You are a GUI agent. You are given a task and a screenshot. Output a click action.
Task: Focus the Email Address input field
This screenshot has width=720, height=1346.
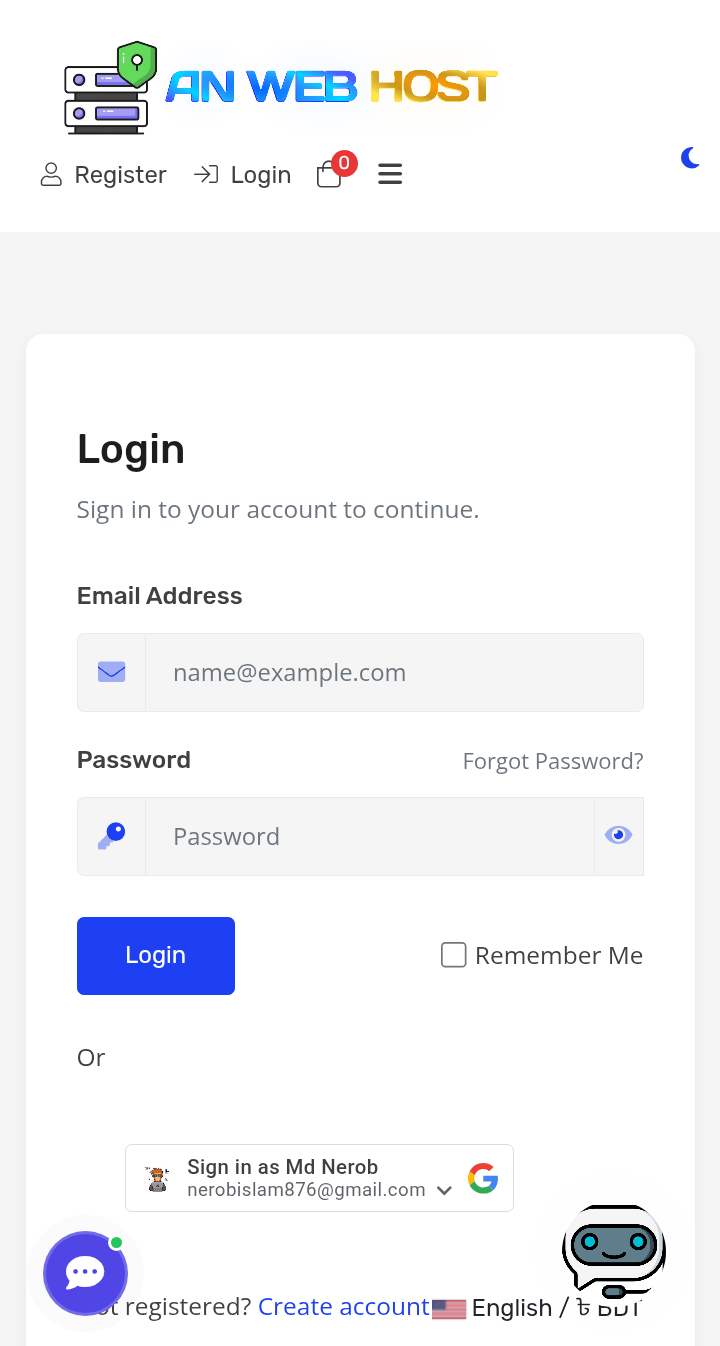click(x=394, y=672)
